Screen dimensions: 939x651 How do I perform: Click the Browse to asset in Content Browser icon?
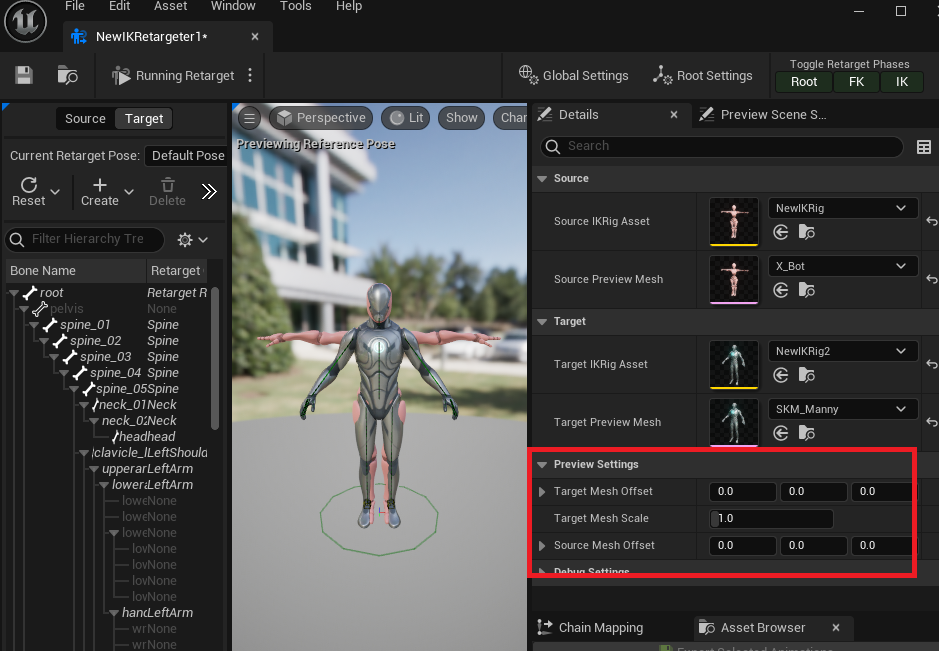[67, 75]
